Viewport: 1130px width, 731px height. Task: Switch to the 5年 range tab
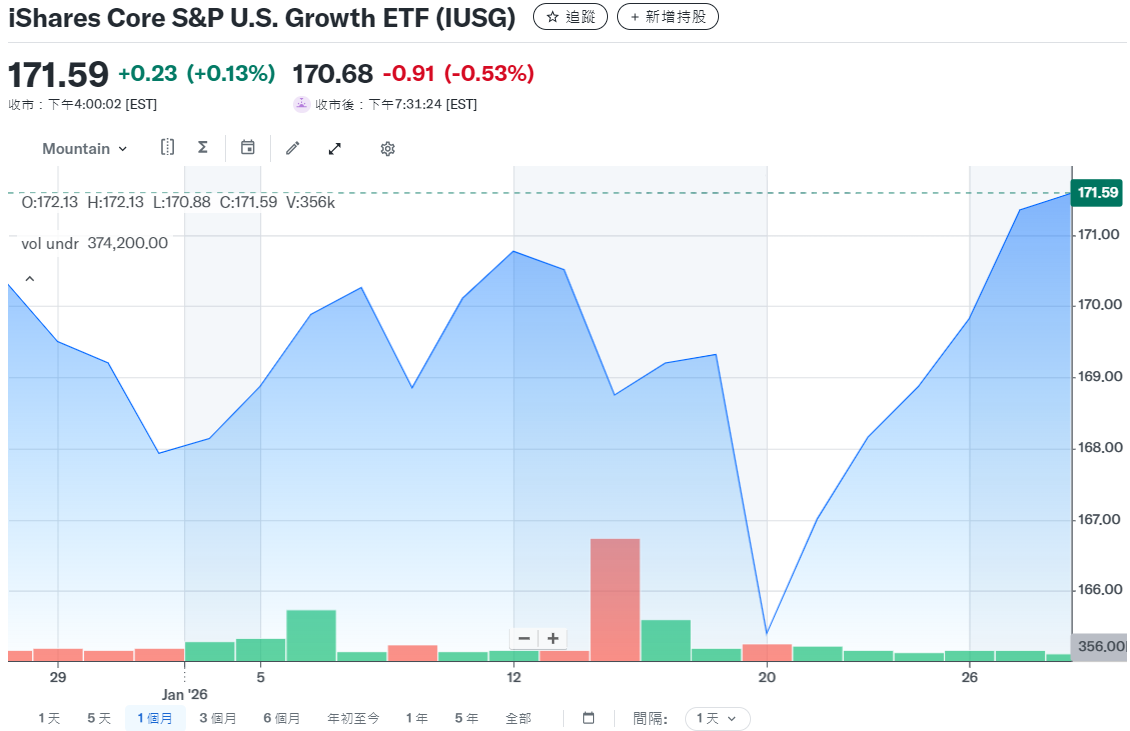click(466, 718)
